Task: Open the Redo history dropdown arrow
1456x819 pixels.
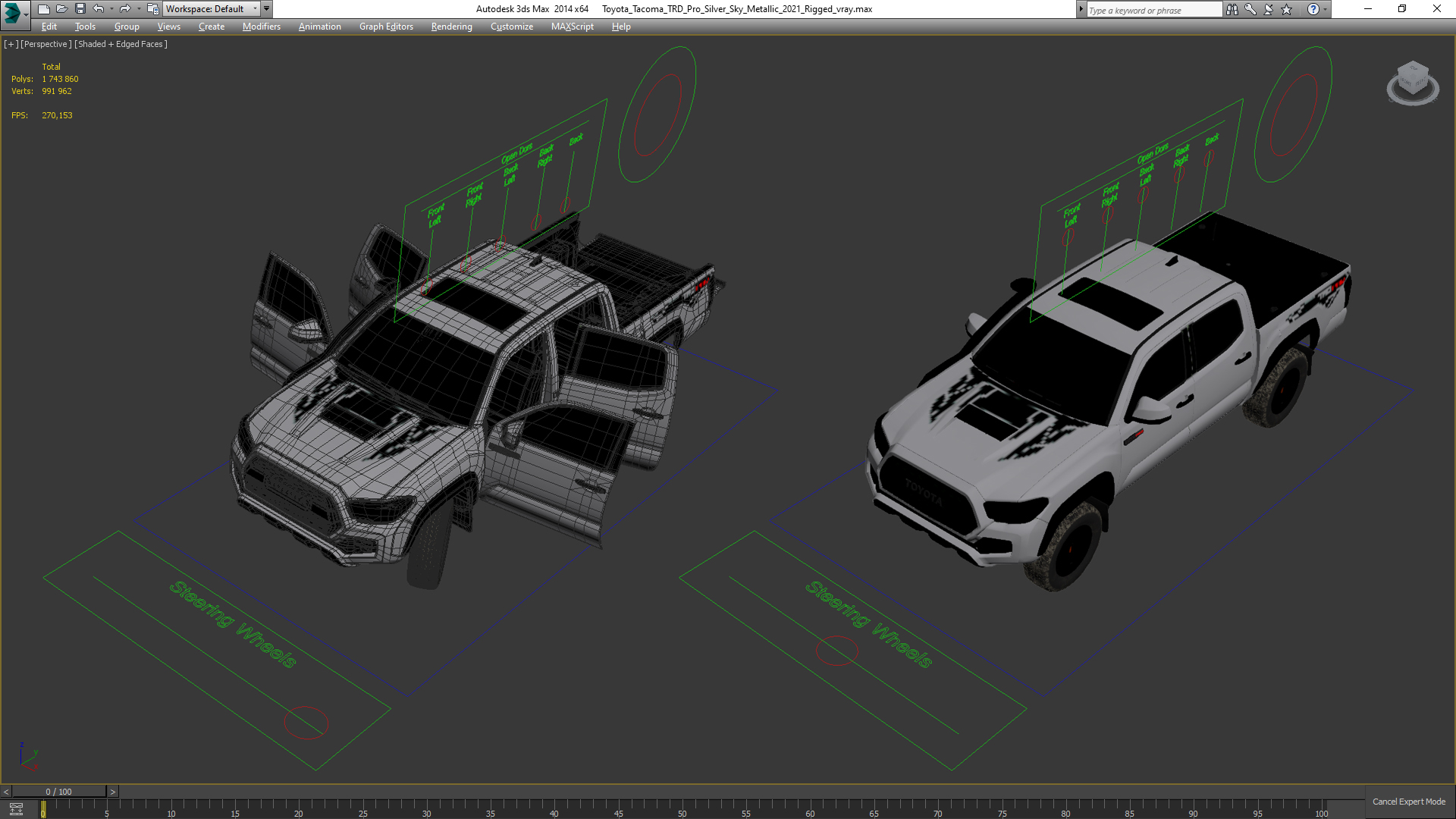Action: point(138,9)
